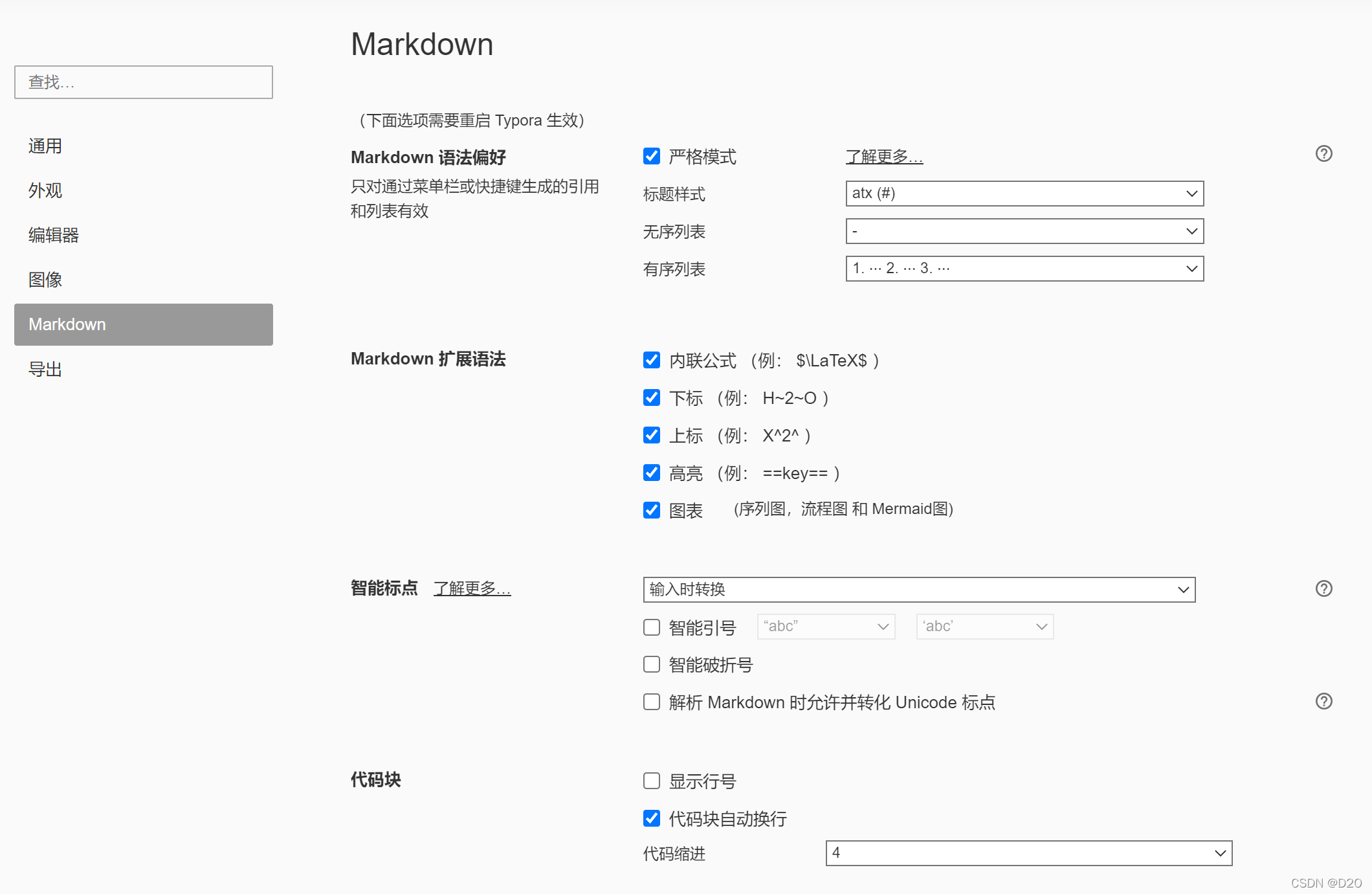The image size is (1372, 894).
Task: Open the 导出 settings section
Action: click(x=144, y=369)
